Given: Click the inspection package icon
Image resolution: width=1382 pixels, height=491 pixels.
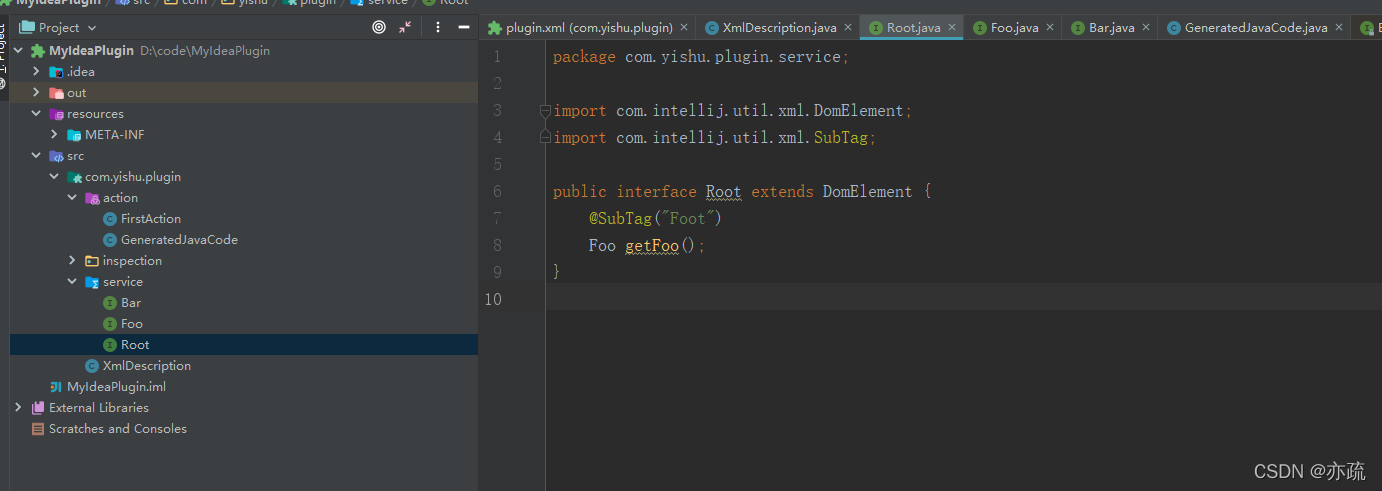Looking at the screenshot, I should [x=92, y=261].
